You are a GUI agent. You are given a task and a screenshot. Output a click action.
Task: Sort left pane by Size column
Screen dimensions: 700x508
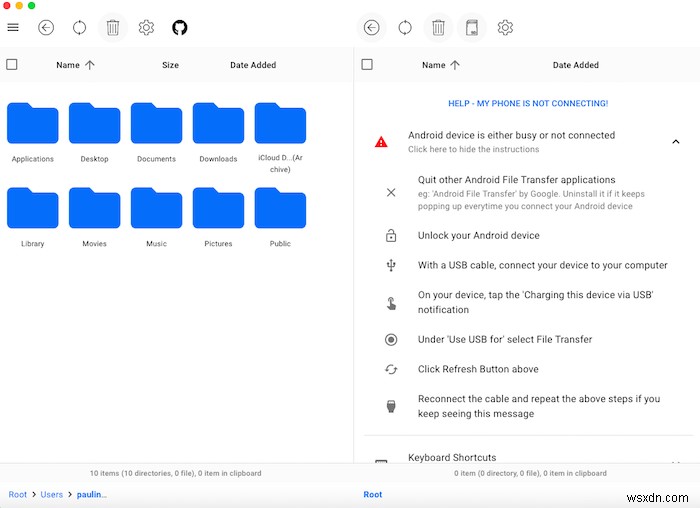(170, 65)
